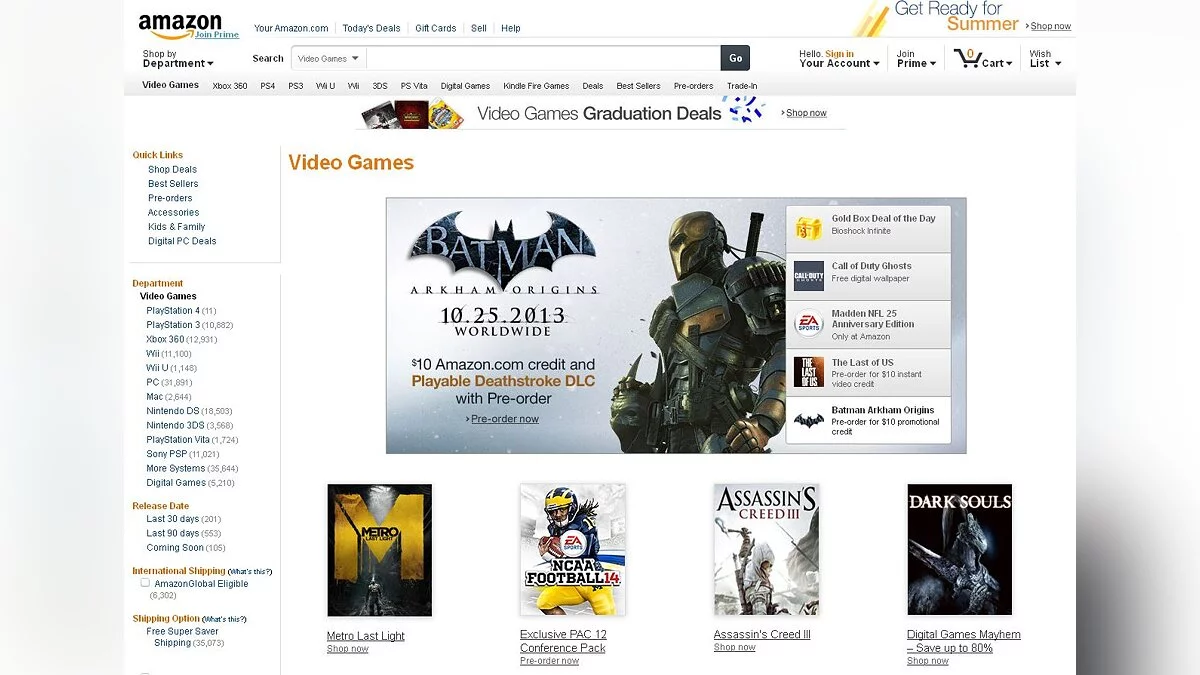The image size is (1200, 675).
Task: Open the Xbox 360 tab
Action: pos(230,86)
